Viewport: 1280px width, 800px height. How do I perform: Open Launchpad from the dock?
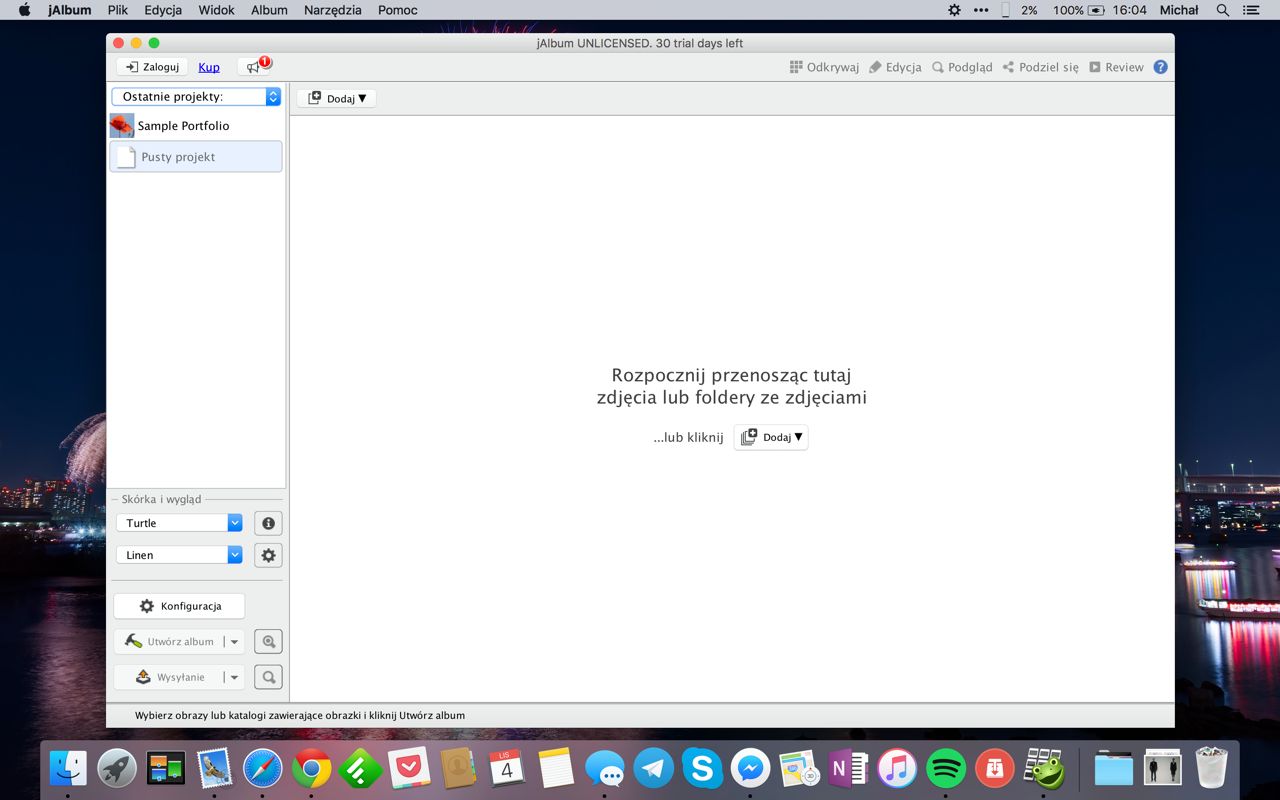117,768
